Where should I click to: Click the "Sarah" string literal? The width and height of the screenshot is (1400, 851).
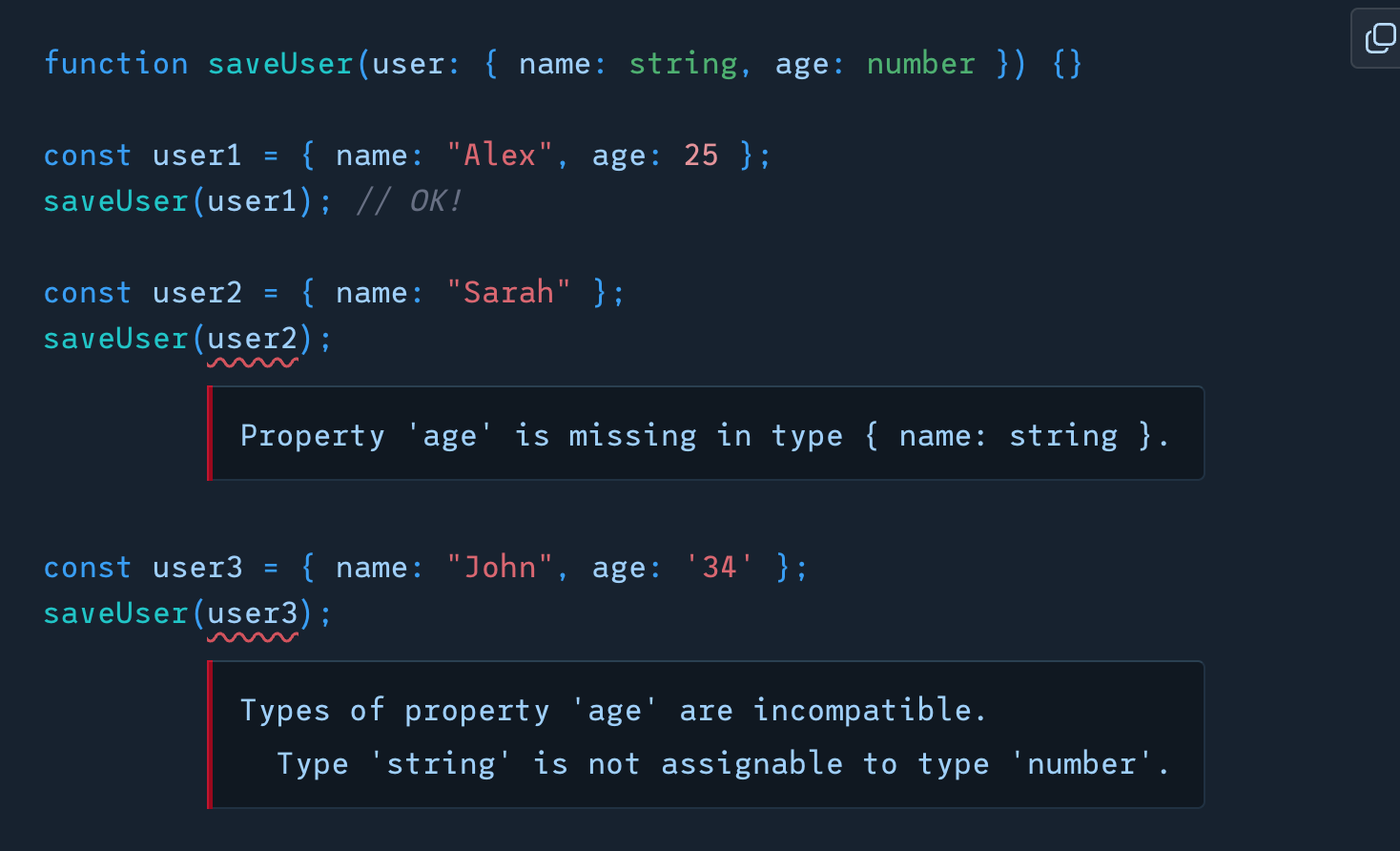(x=508, y=293)
